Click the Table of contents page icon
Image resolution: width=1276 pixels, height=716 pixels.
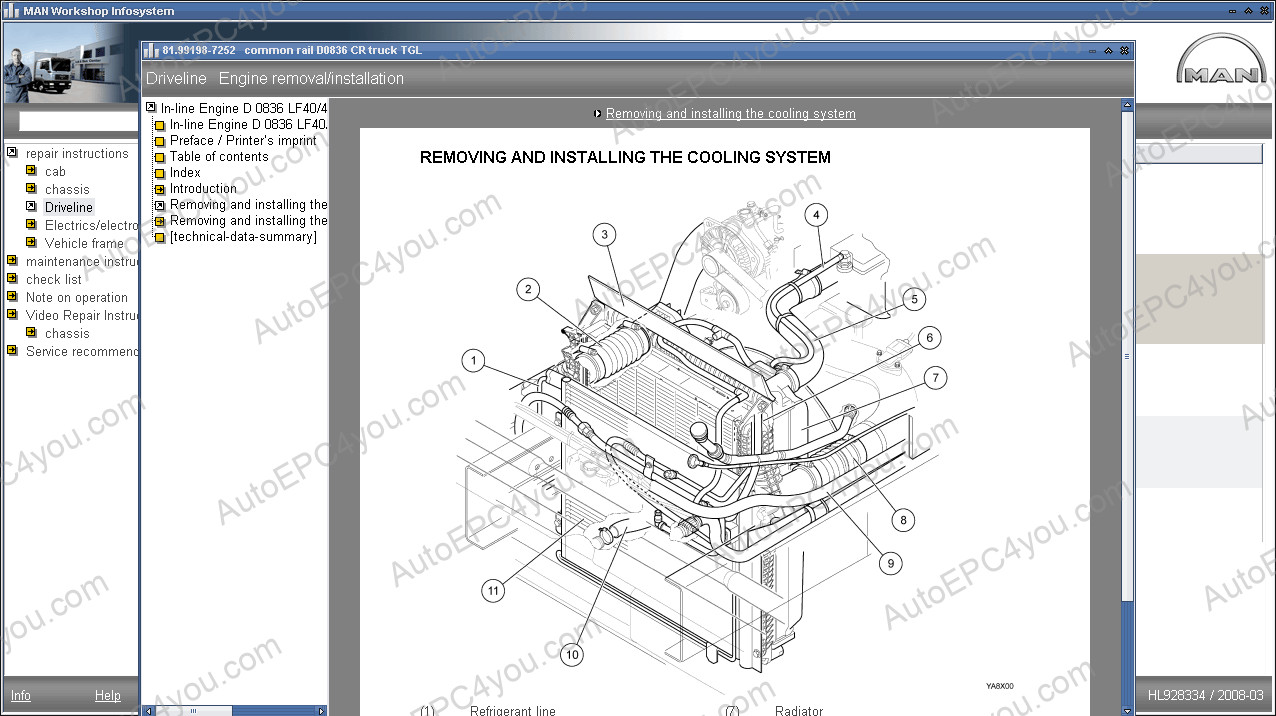point(160,158)
